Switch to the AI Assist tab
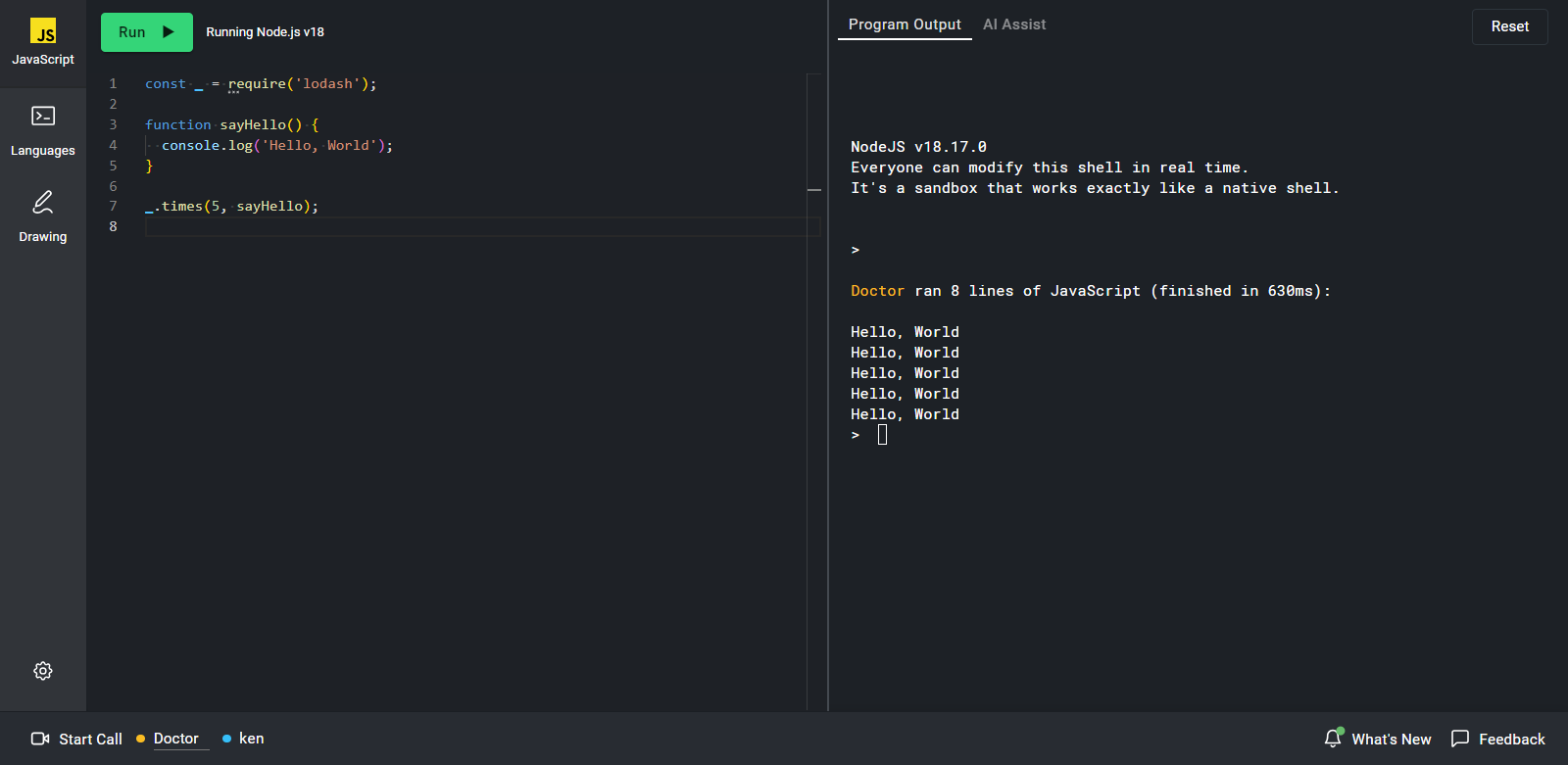Screen dimensions: 1568x765 coord(1014,24)
